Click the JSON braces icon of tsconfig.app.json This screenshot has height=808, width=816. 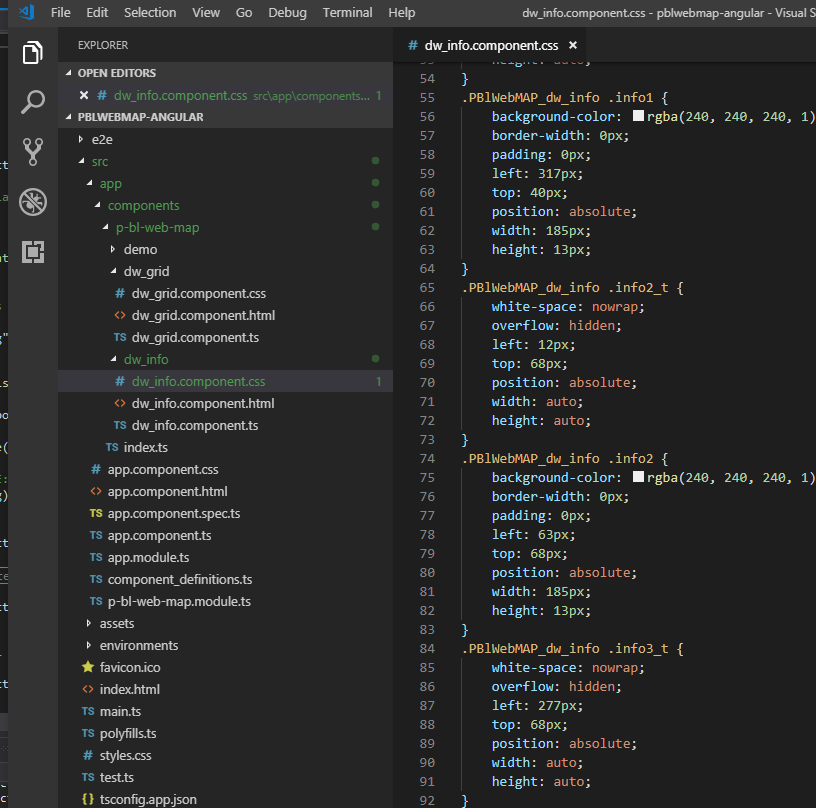88,799
